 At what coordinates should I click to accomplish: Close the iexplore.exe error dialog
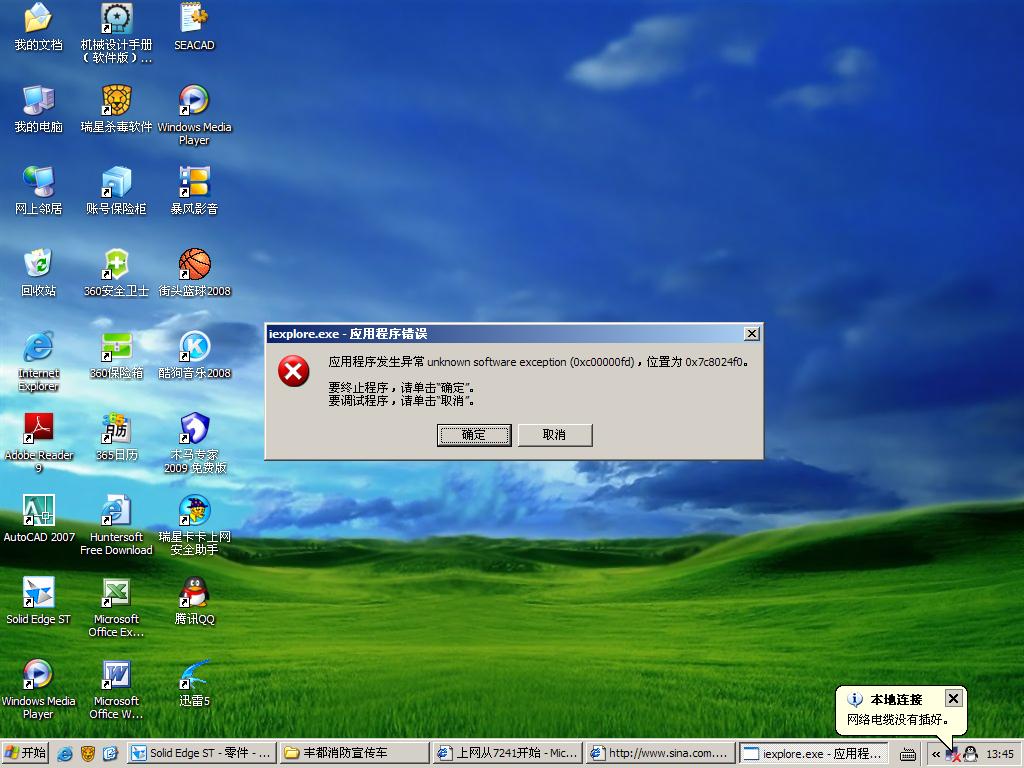click(x=752, y=334)
